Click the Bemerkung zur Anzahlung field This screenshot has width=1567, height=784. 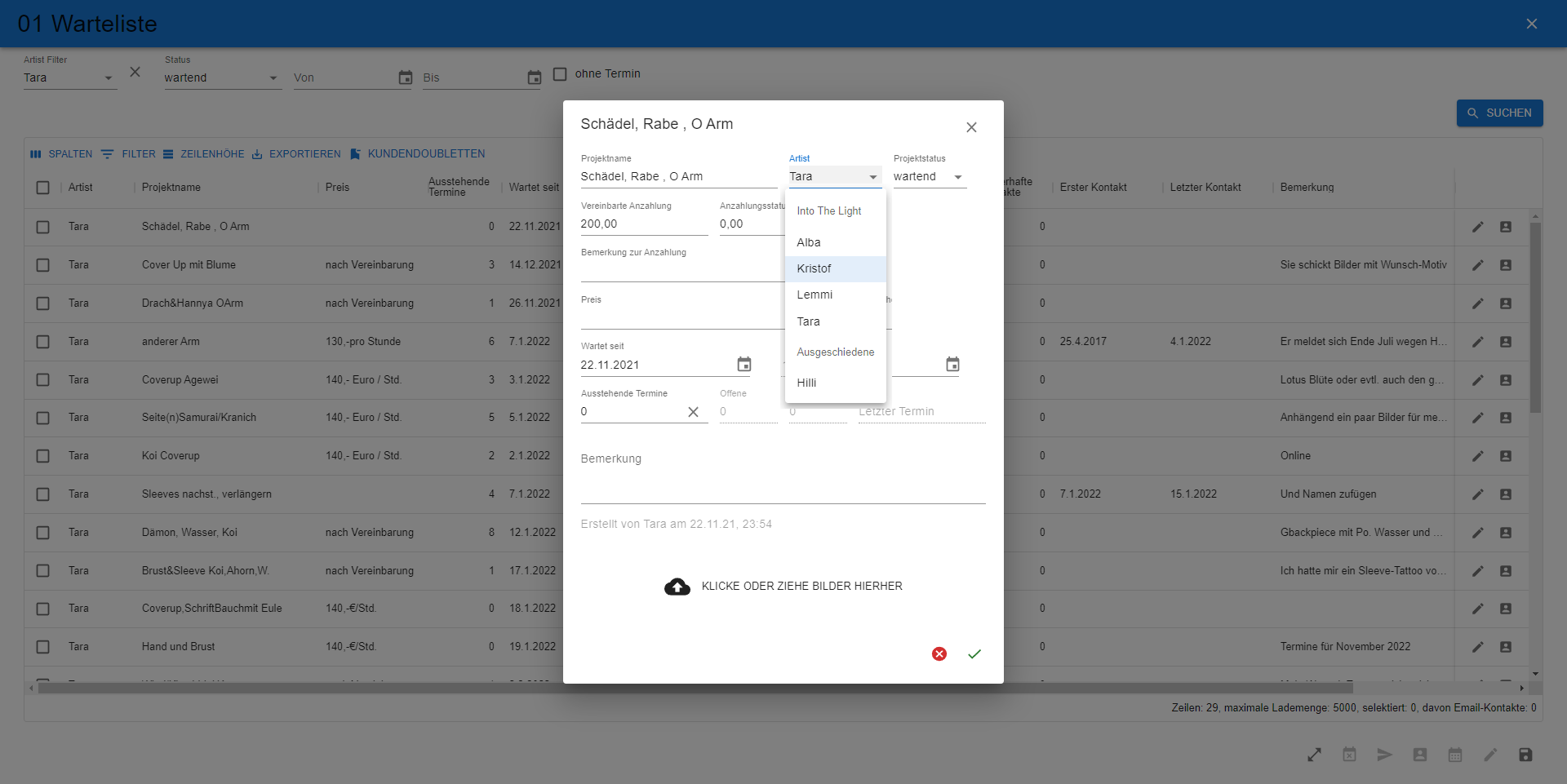point(682,271)
